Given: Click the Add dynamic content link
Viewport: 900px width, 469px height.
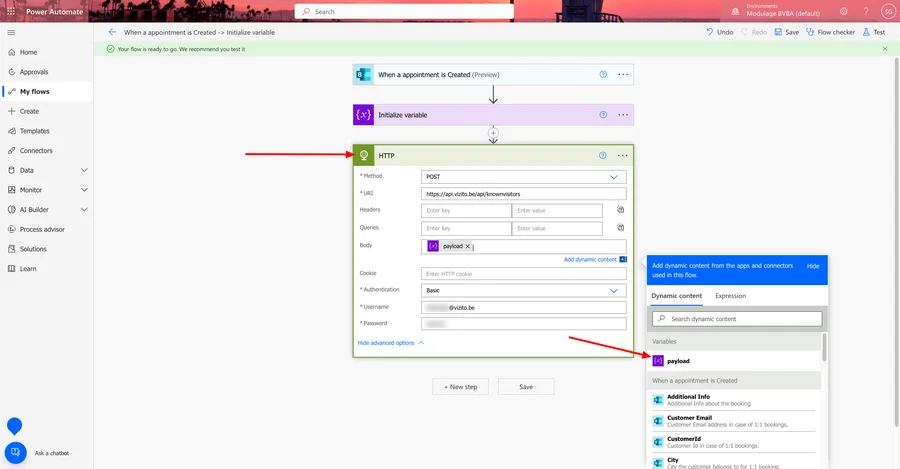Looking at the screenshot, I should coord(590,259).
